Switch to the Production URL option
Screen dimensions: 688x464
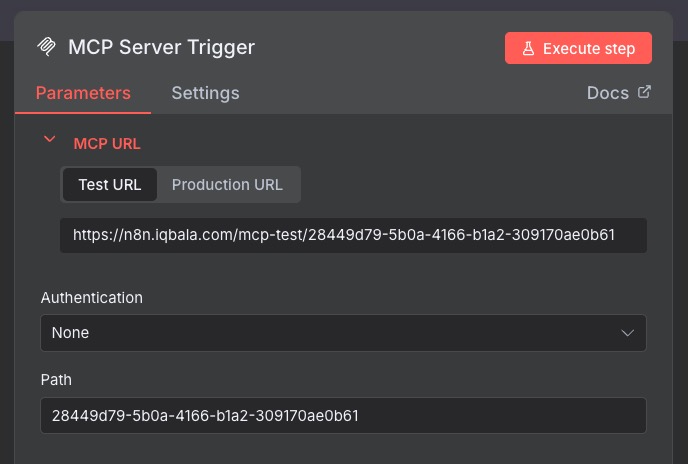[x=227, y=184]
